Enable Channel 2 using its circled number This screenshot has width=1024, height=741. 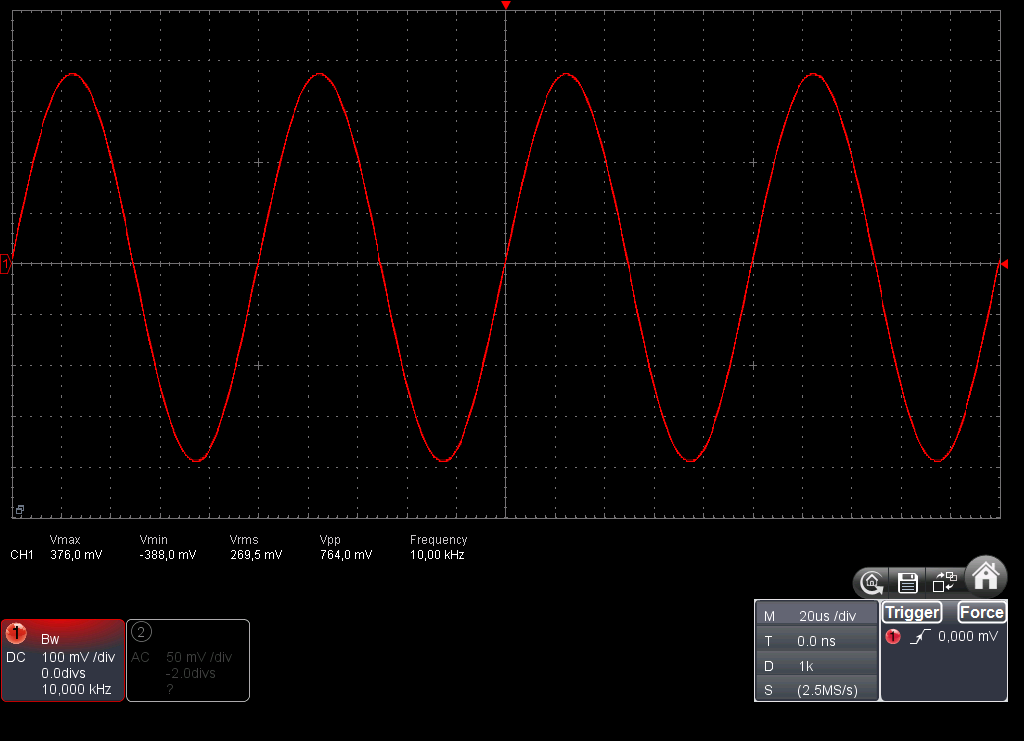[x=142, y=631]
